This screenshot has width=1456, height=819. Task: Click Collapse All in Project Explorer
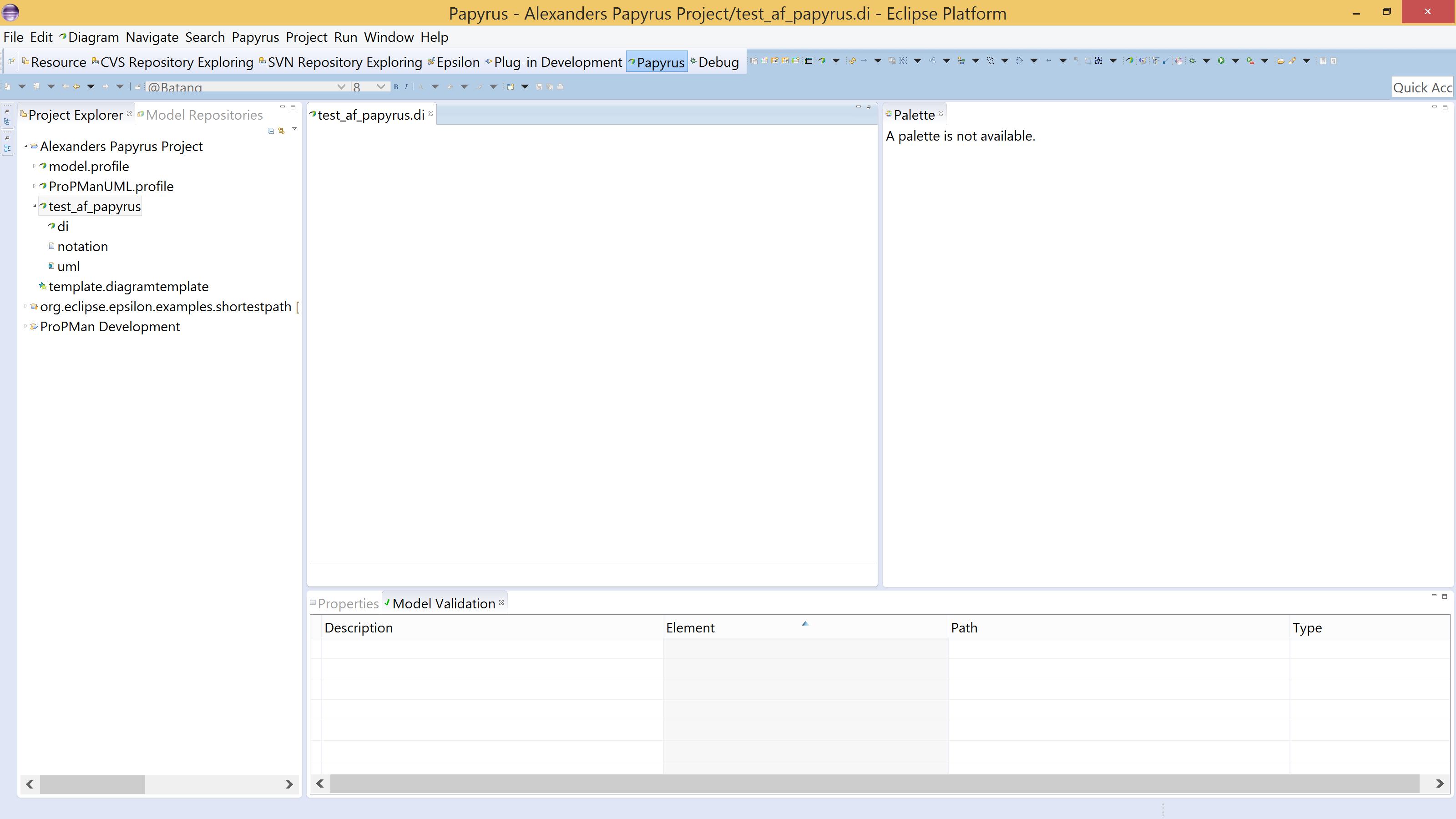271,131
